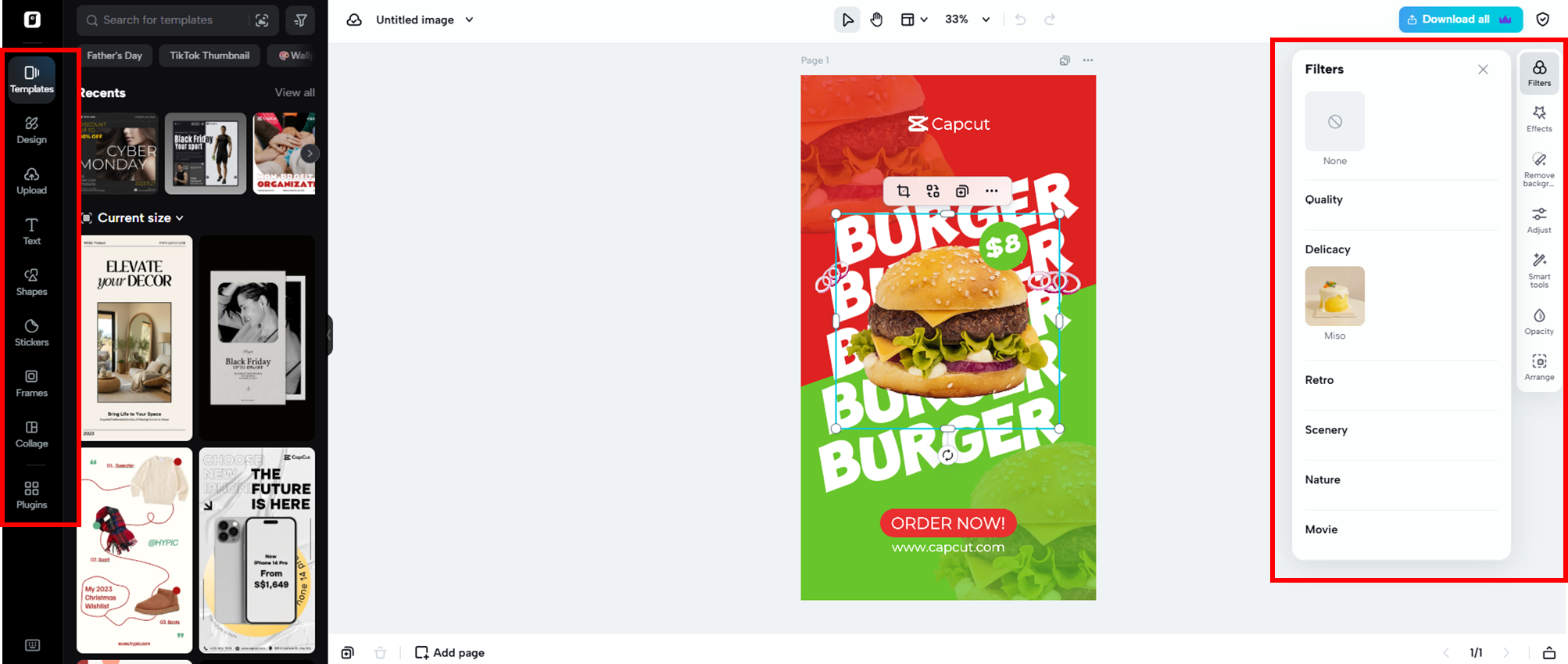The width and height of the screenshot is (1568, 664).
Task: Open the shield privacy icon
Action: 1543,20
